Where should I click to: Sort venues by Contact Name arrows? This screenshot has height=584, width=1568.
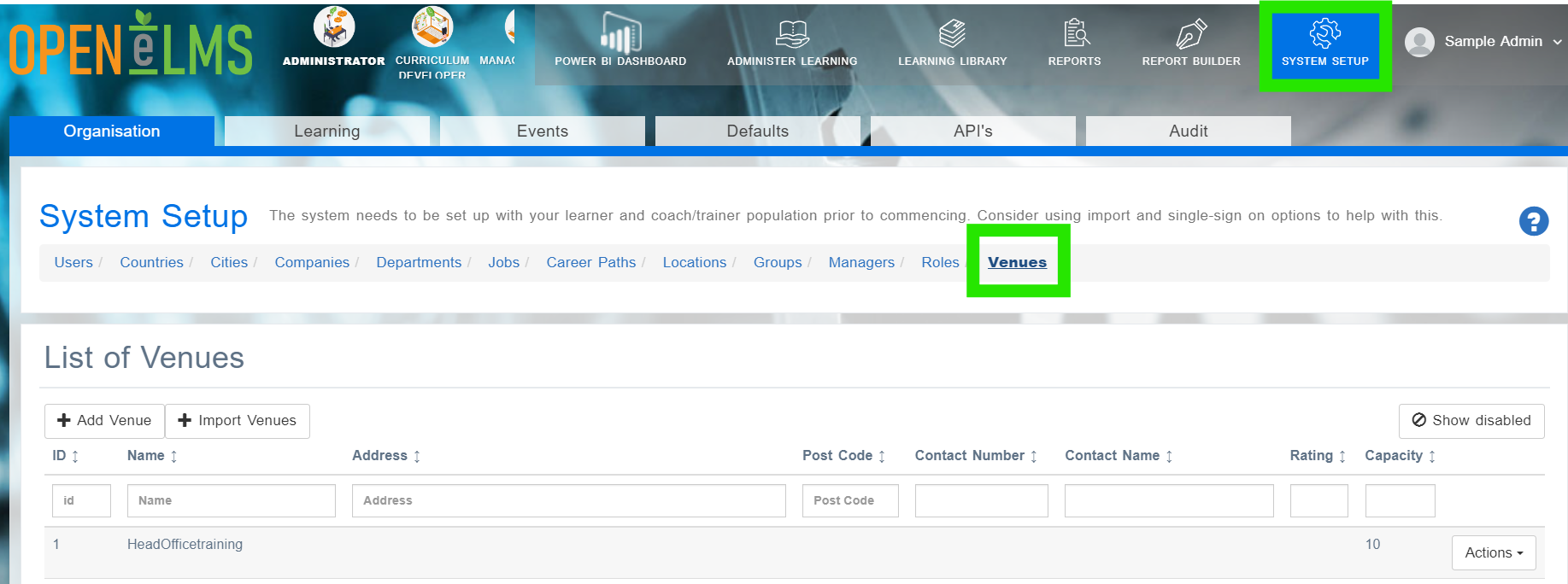pyautogui.click(x=1169, y=456)
